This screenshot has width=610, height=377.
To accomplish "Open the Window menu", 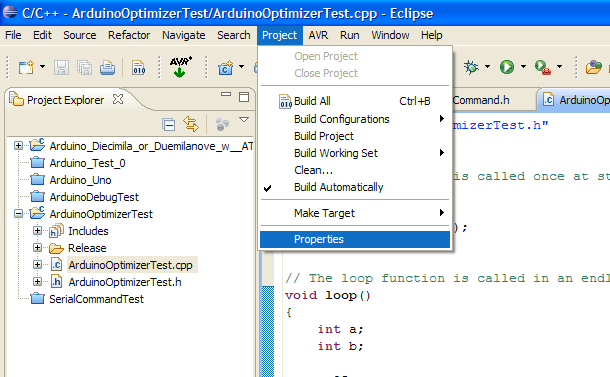I will click(x=390, y=35).
